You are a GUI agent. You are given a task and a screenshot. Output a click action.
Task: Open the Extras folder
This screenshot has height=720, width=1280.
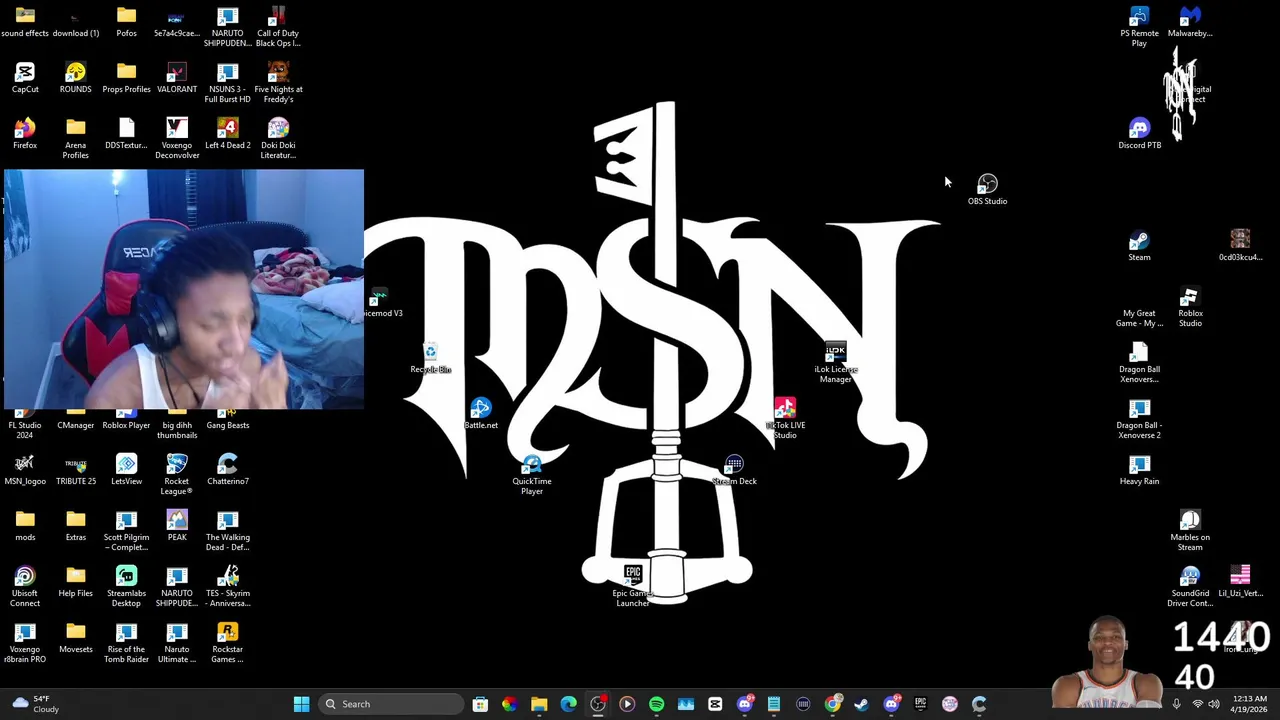(76, 525)
